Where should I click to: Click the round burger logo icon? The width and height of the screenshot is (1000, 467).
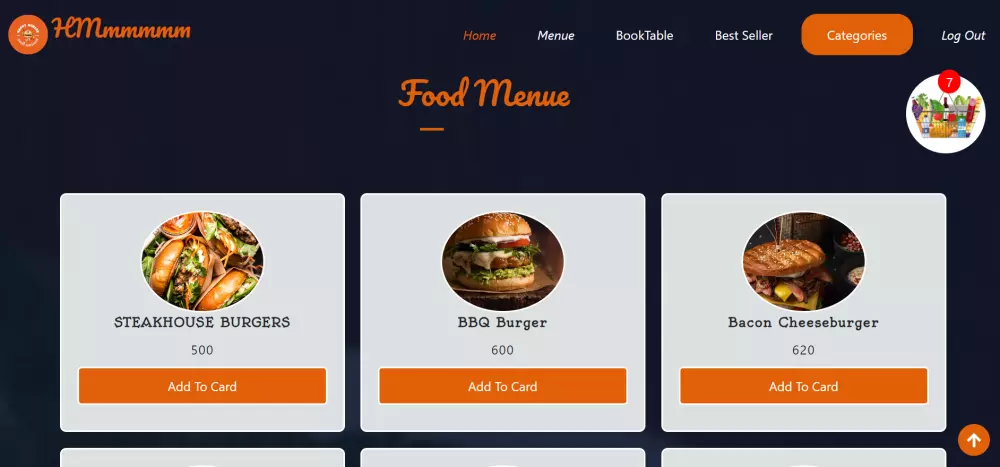point(28,34)
